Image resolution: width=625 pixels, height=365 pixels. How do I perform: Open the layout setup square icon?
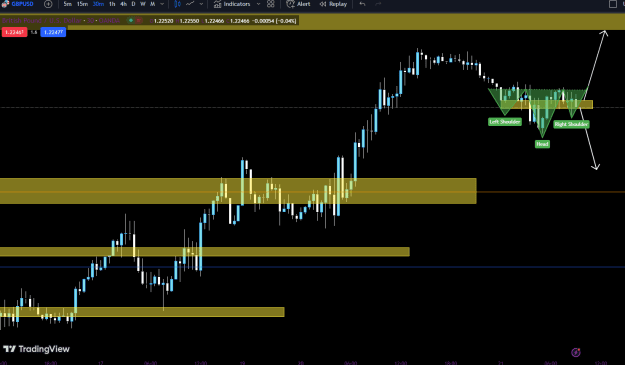pos(613,4)
